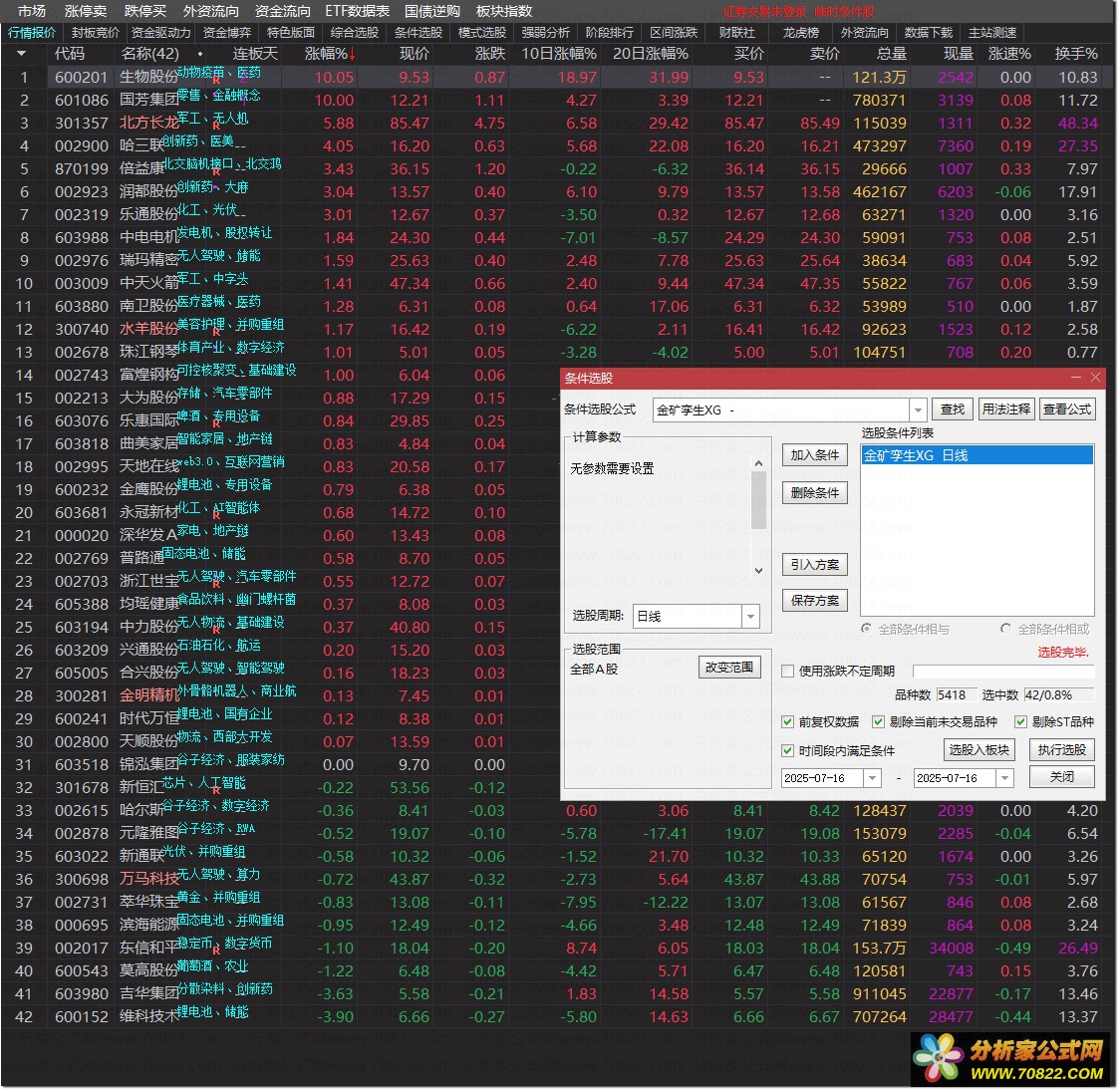The width and height of the screenshot is (1120, 1090).
Task: Open the 板块指数 menu
Action: [504, 11]
